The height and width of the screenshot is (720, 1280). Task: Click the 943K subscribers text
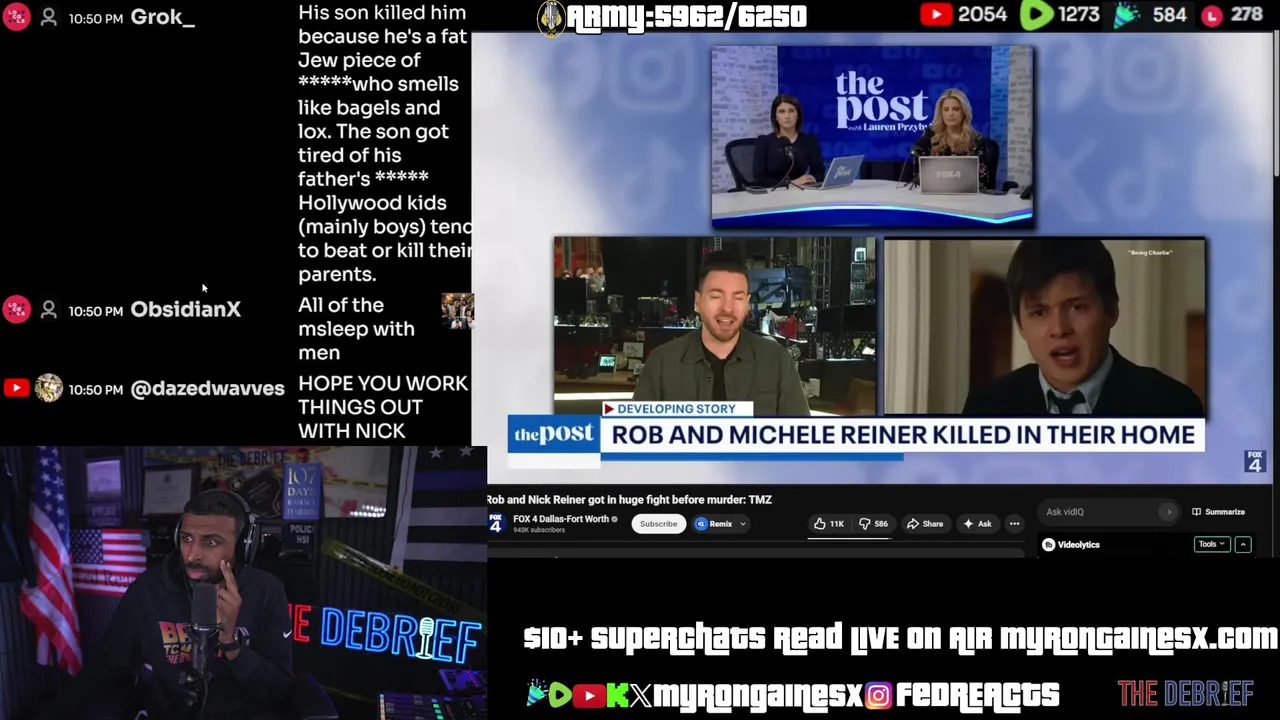tap(539, 530)
